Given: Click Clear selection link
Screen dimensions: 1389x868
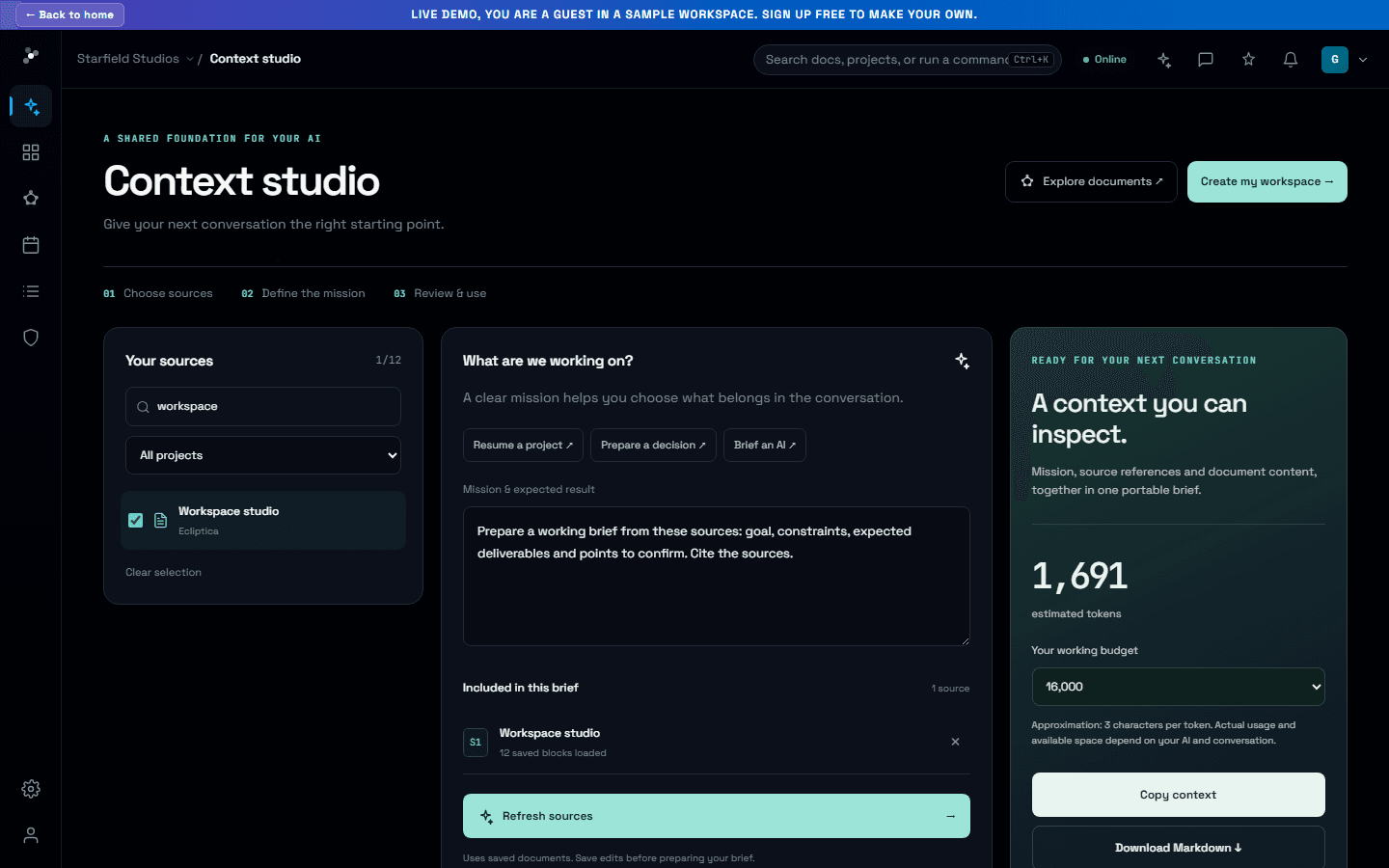Looking at the screenshot, I should click(163, 572).
